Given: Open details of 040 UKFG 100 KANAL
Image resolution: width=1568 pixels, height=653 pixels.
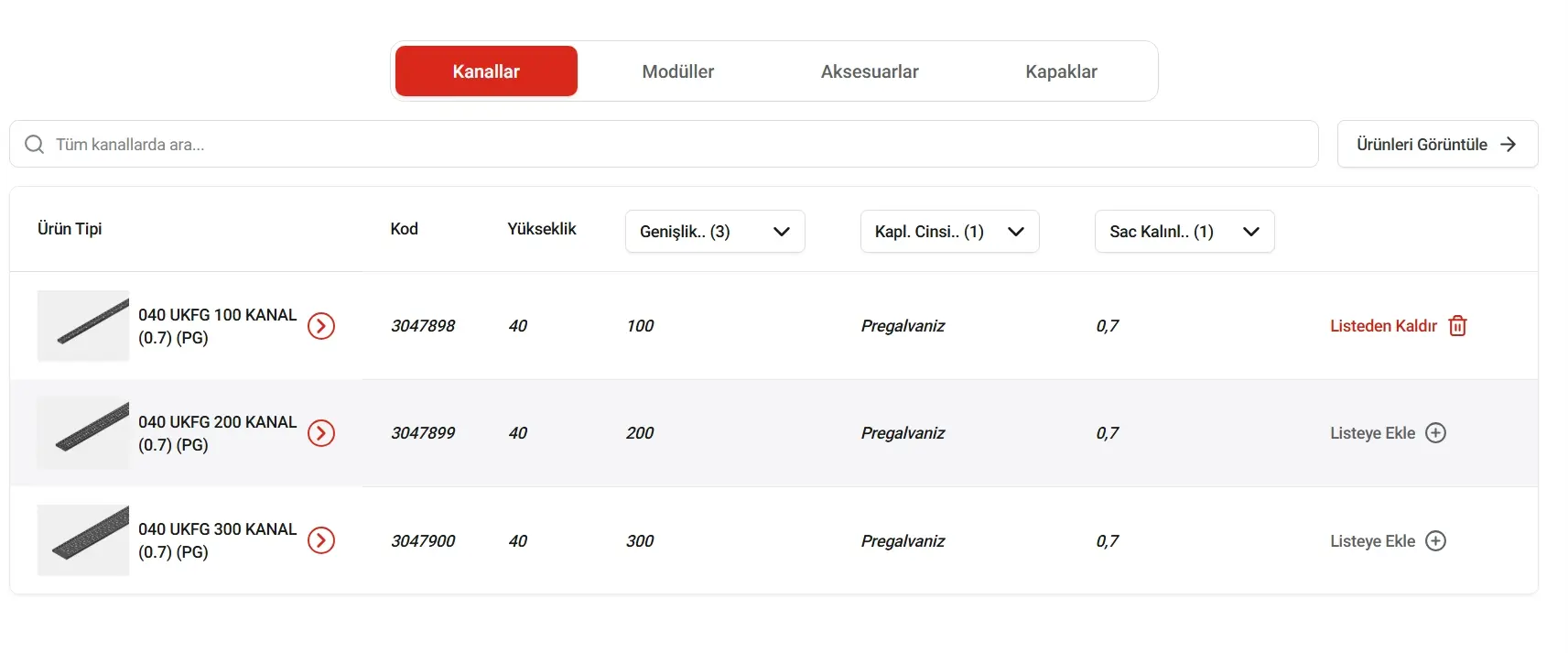Looking at the screenshot, I should (x=321, y=325).
